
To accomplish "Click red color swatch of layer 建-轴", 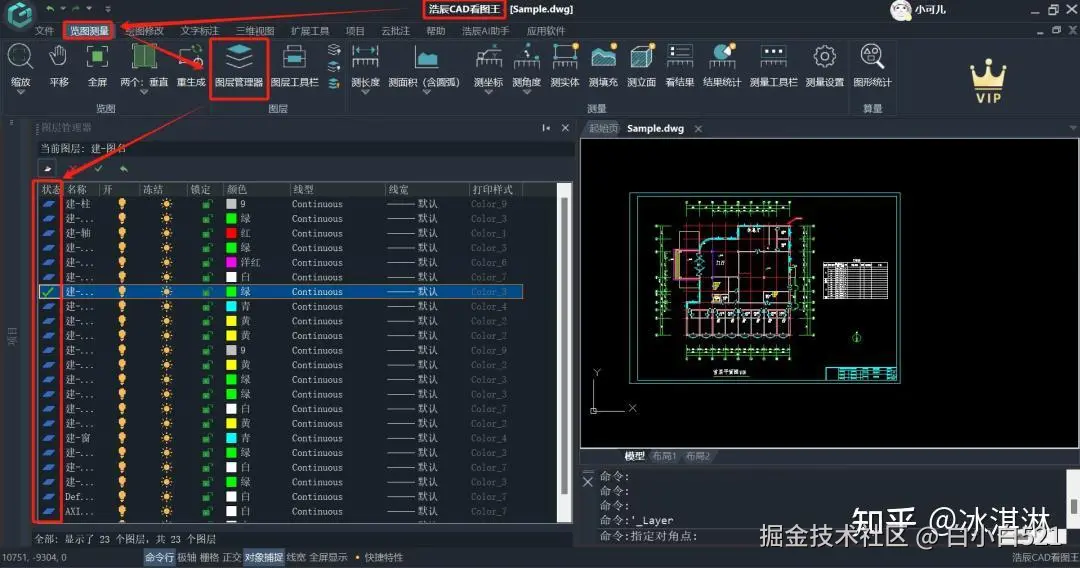I will point(231,233).
